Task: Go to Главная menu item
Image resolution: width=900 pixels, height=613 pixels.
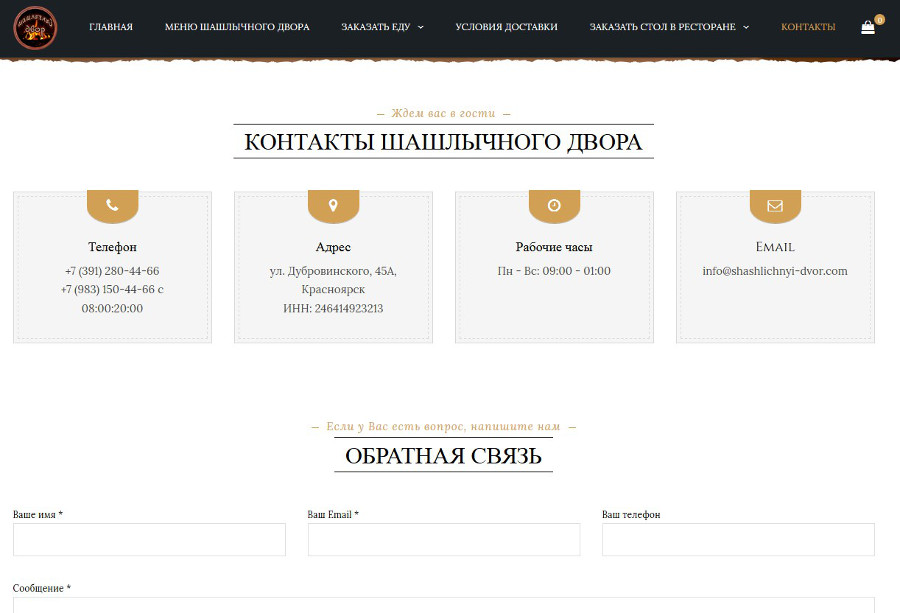Action: 110,27
